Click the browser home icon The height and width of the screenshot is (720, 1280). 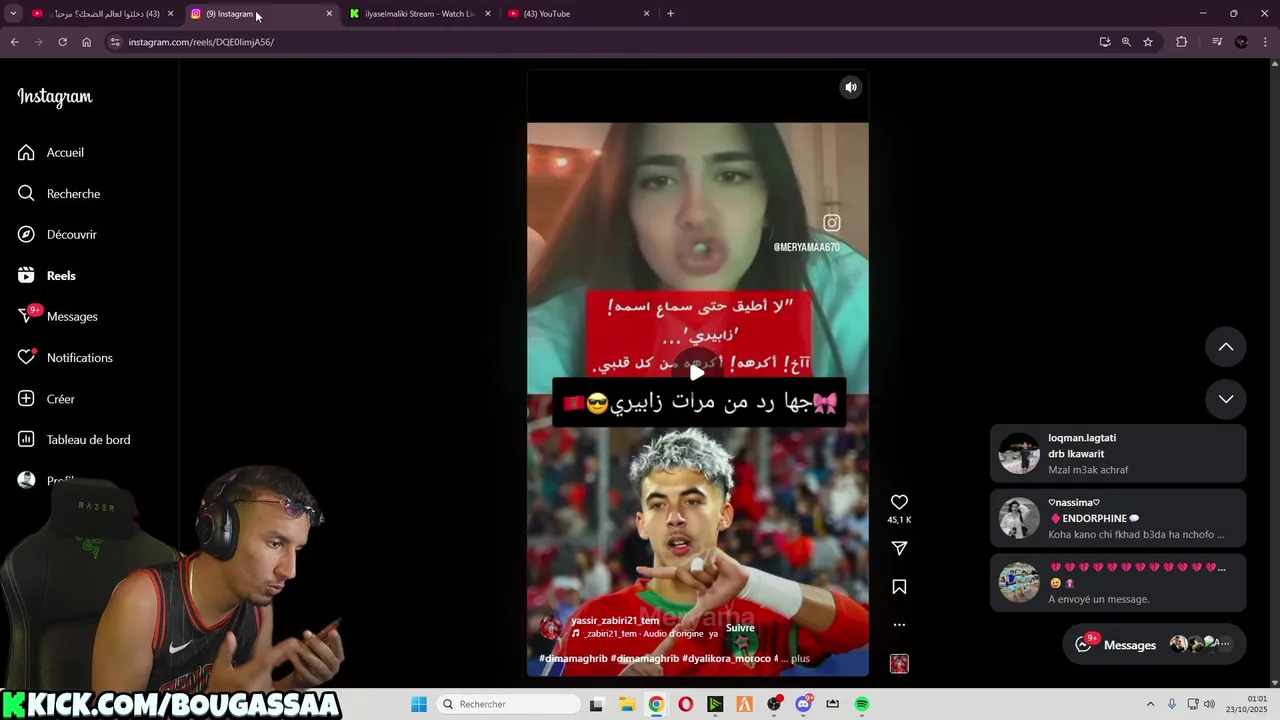[86, 42]
